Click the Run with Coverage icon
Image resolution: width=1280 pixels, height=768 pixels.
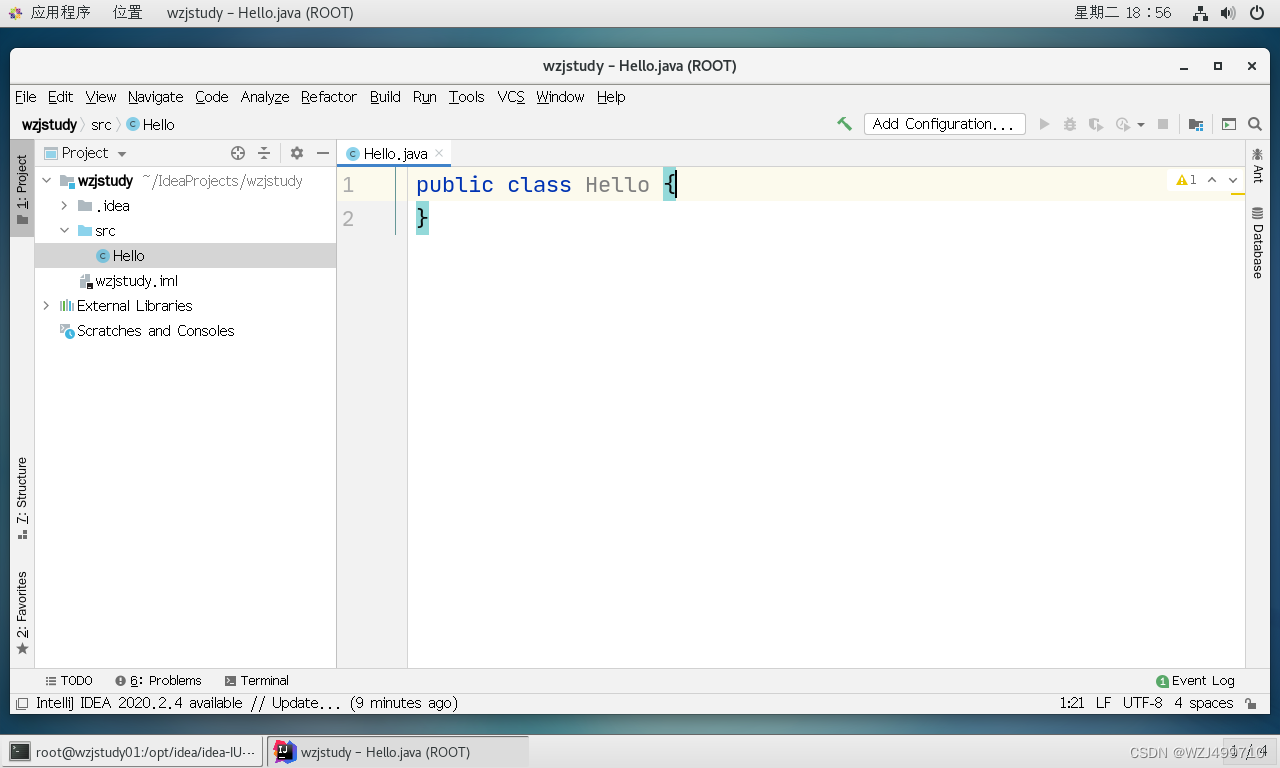pos(1096,124)
